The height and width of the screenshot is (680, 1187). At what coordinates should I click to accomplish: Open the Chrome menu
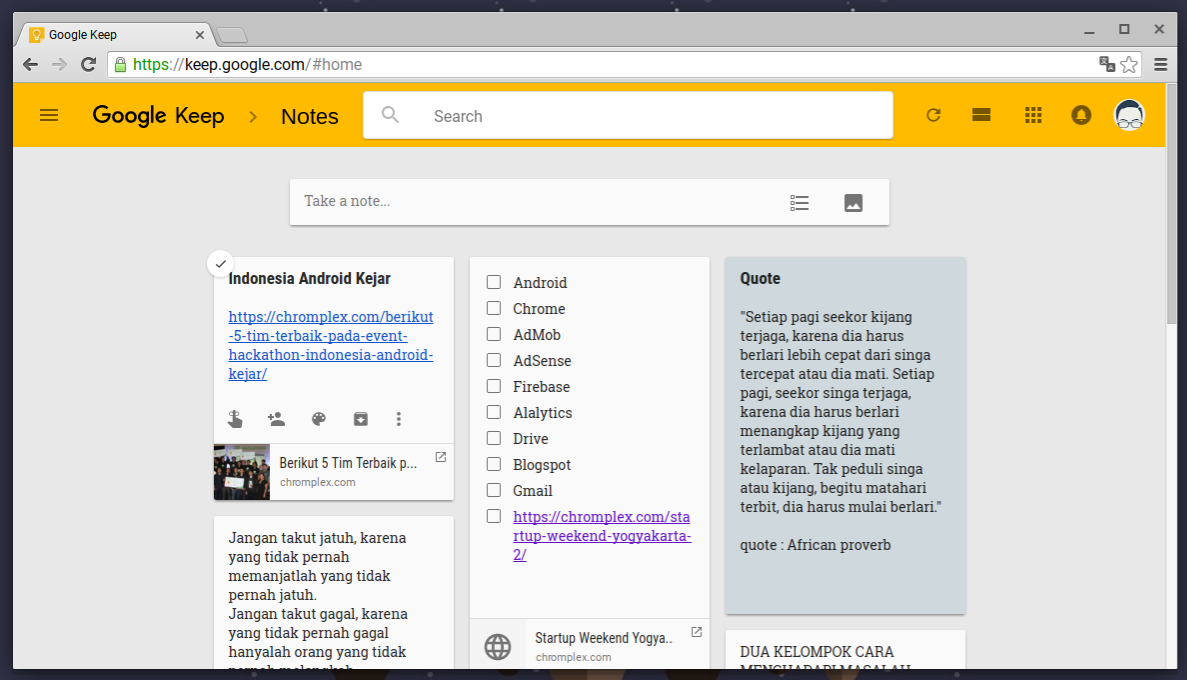click(1161, 64)
